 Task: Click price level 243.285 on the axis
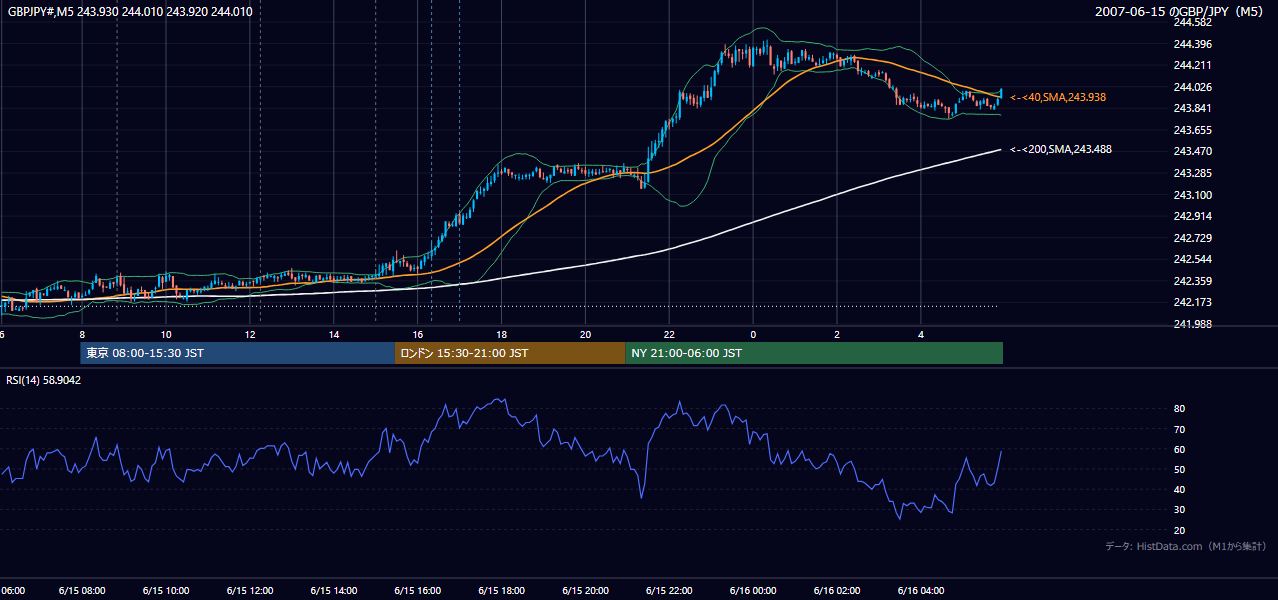[1192, 173]
